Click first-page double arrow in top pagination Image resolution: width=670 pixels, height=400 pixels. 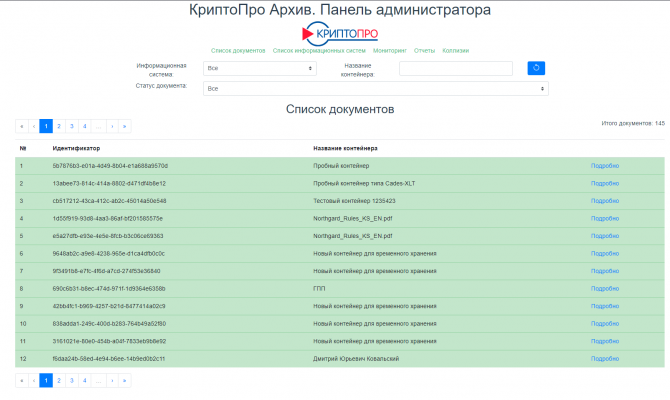tap(21, 126)
